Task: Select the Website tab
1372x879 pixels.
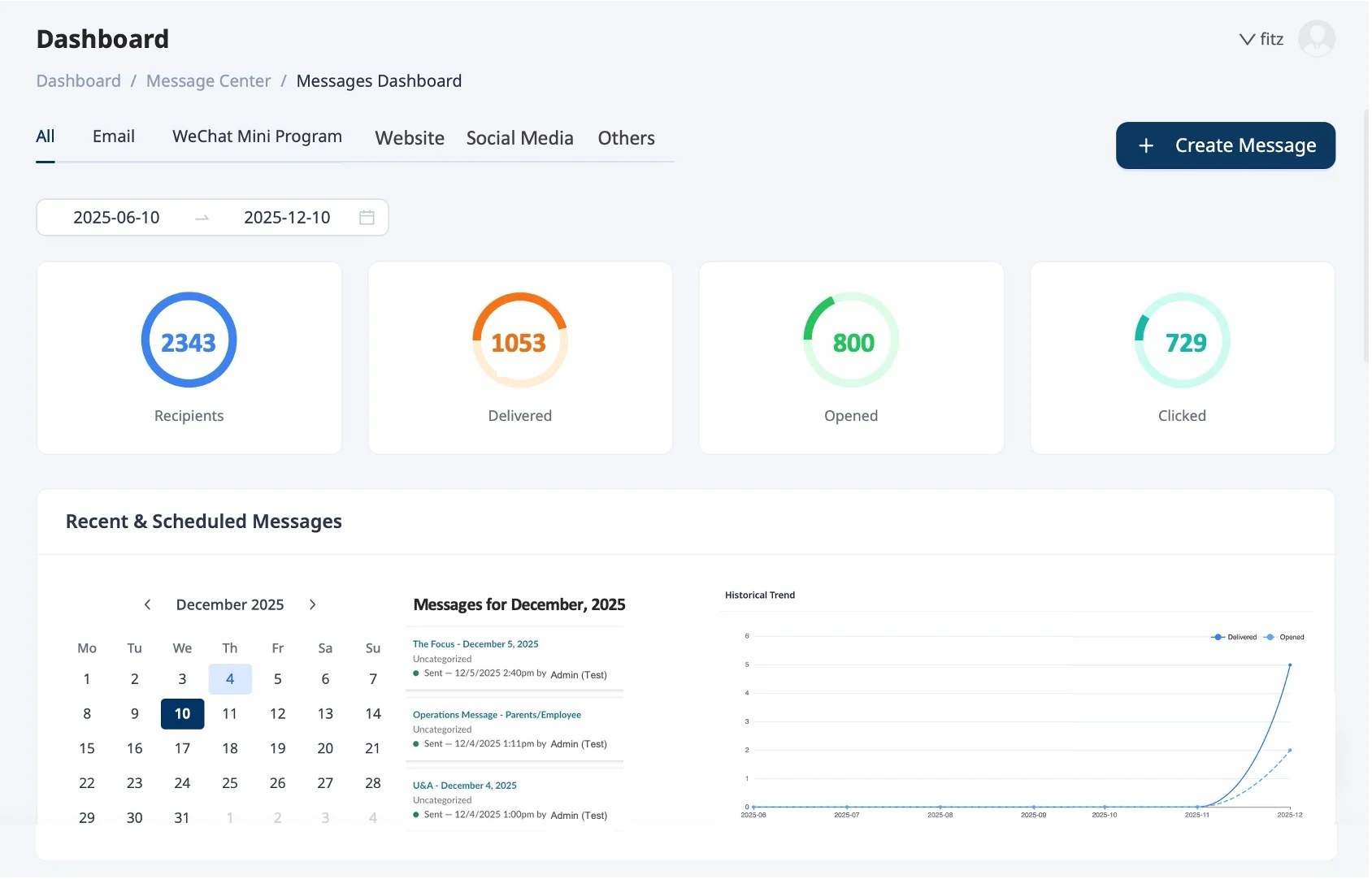Action: pyautogui.click(x=410, y=138)
